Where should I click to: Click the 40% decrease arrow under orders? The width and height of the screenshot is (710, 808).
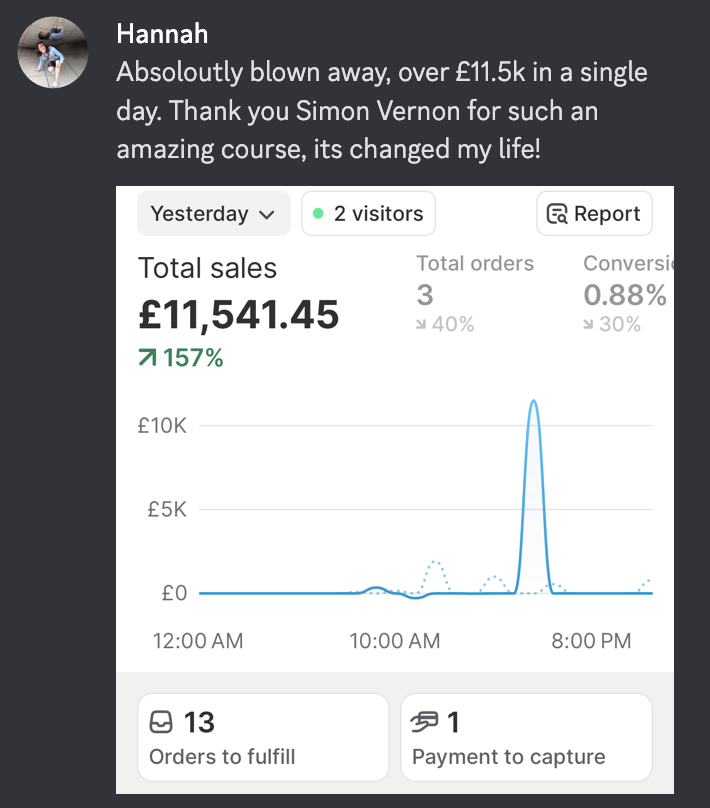(x=421, y=324)
